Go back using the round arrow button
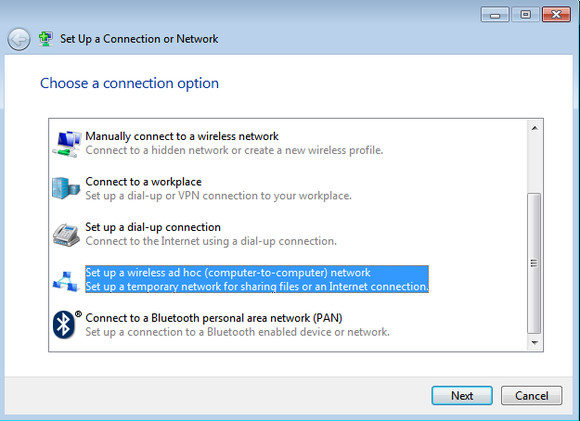 (x=18, y=39)
